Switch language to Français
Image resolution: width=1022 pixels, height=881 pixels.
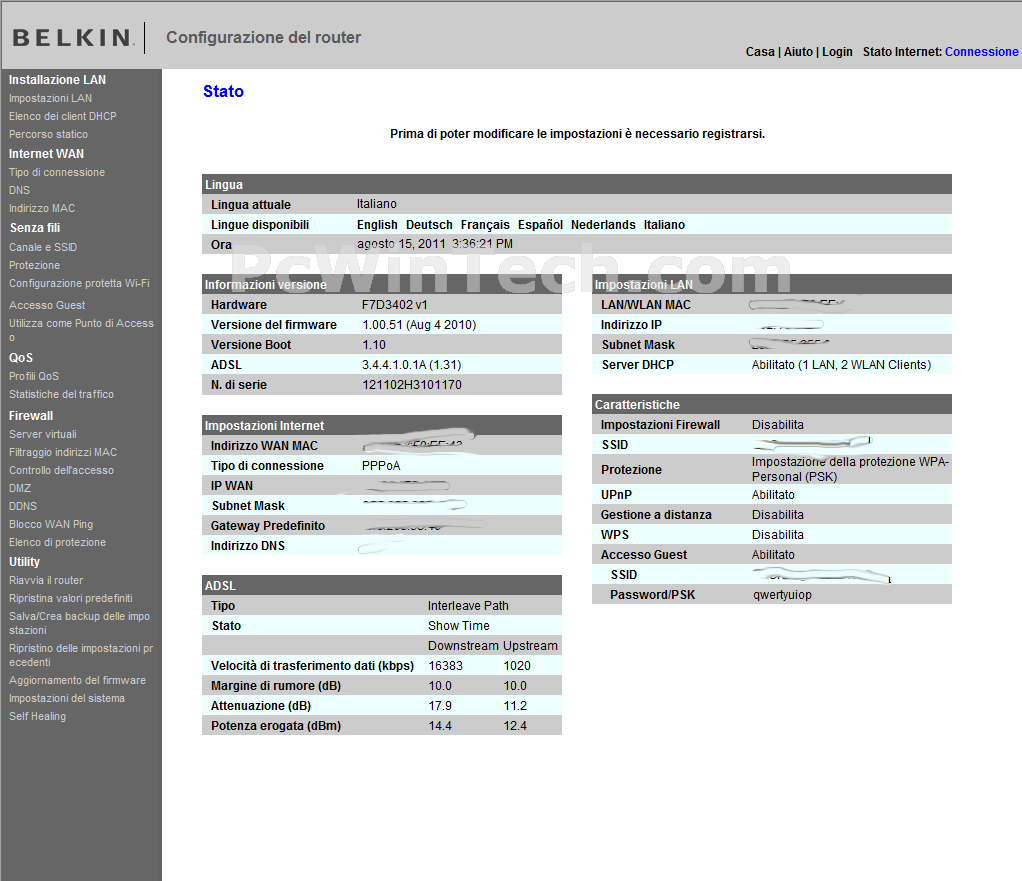(485, 225)
